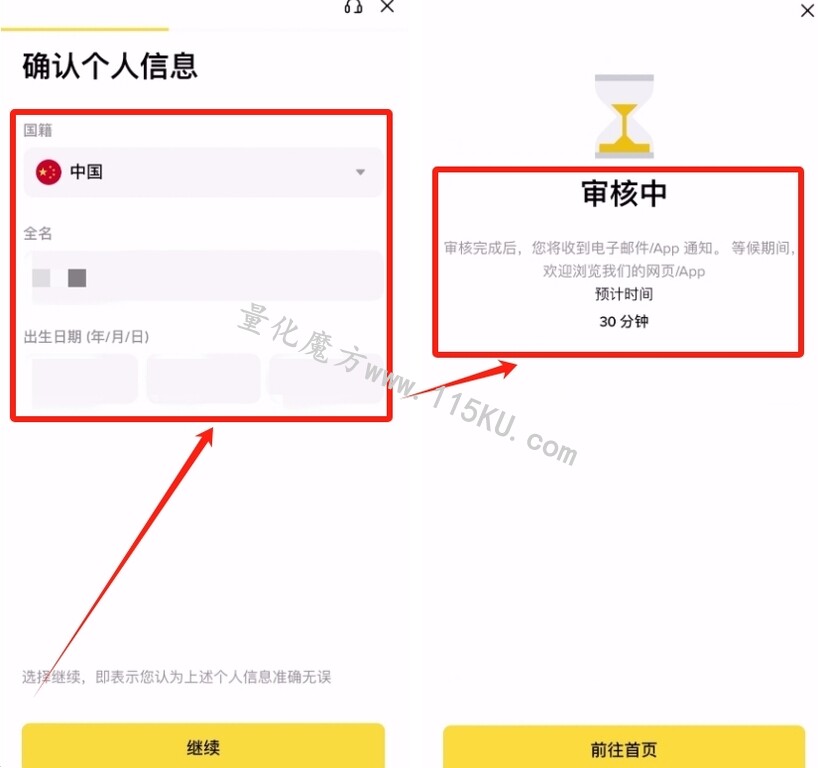818x768 pixels.
Task: Click the 确认个人信息 page title
Action: 110,66
